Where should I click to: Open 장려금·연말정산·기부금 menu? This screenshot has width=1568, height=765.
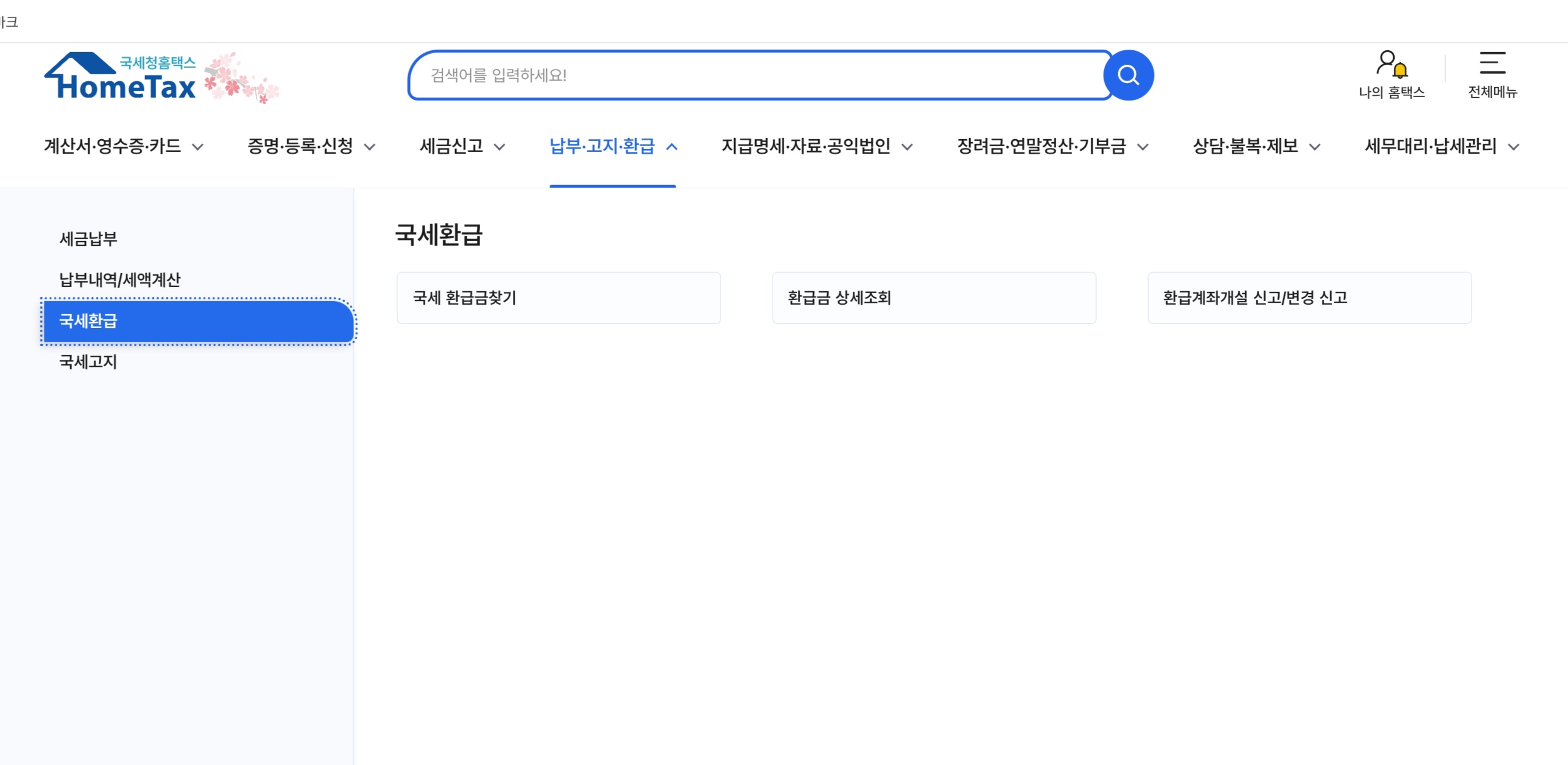click(1052, 147)
